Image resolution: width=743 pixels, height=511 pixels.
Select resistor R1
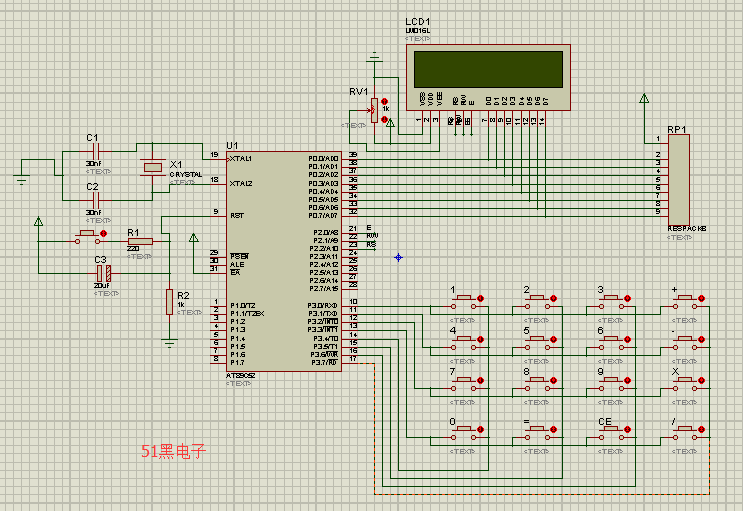tap(140, 241)
